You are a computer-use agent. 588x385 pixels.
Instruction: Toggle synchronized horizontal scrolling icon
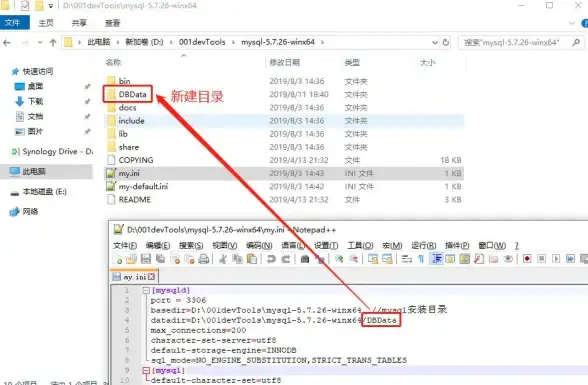(387, 259)
